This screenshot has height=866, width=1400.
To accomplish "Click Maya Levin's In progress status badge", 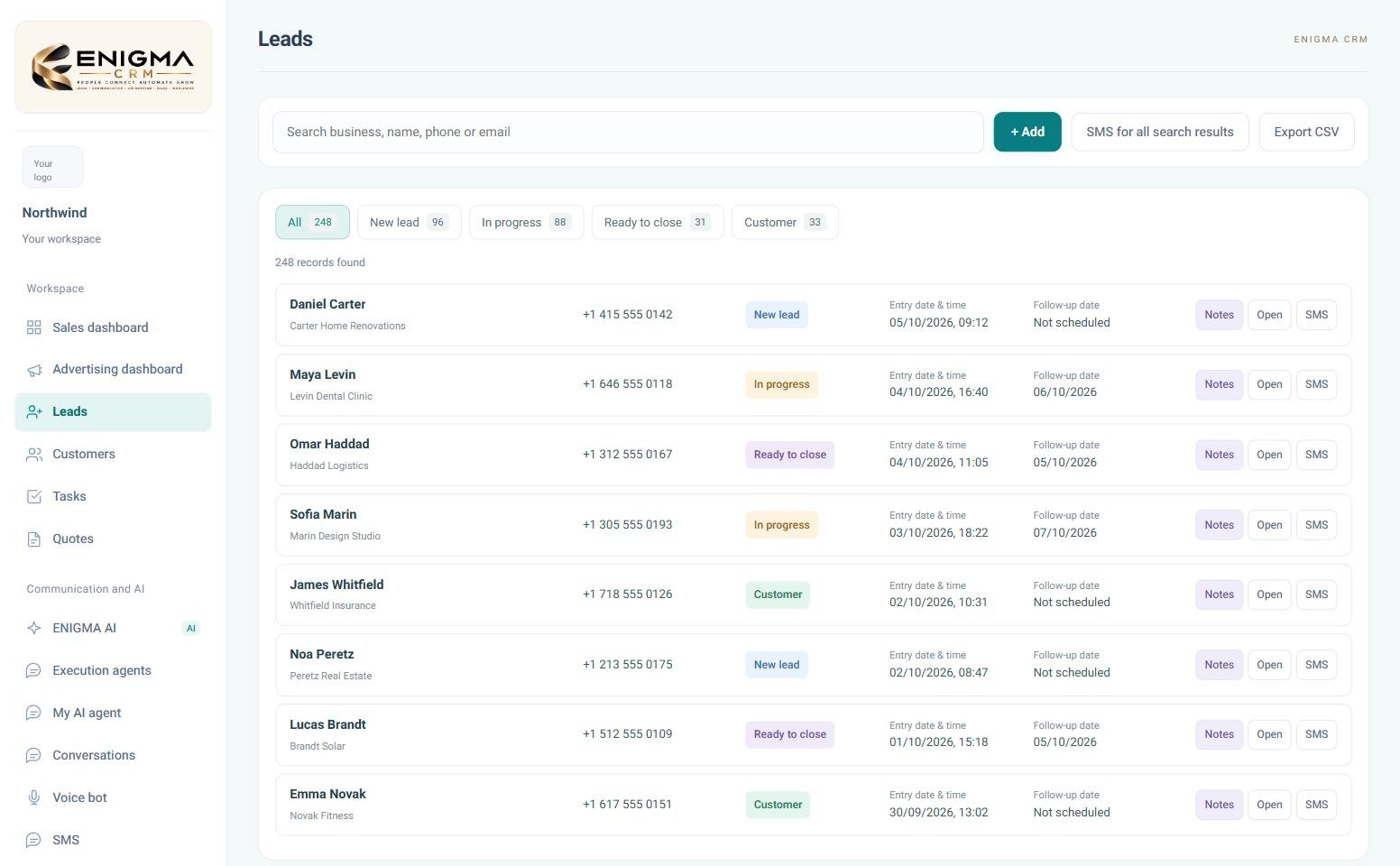I will point(781,385).
